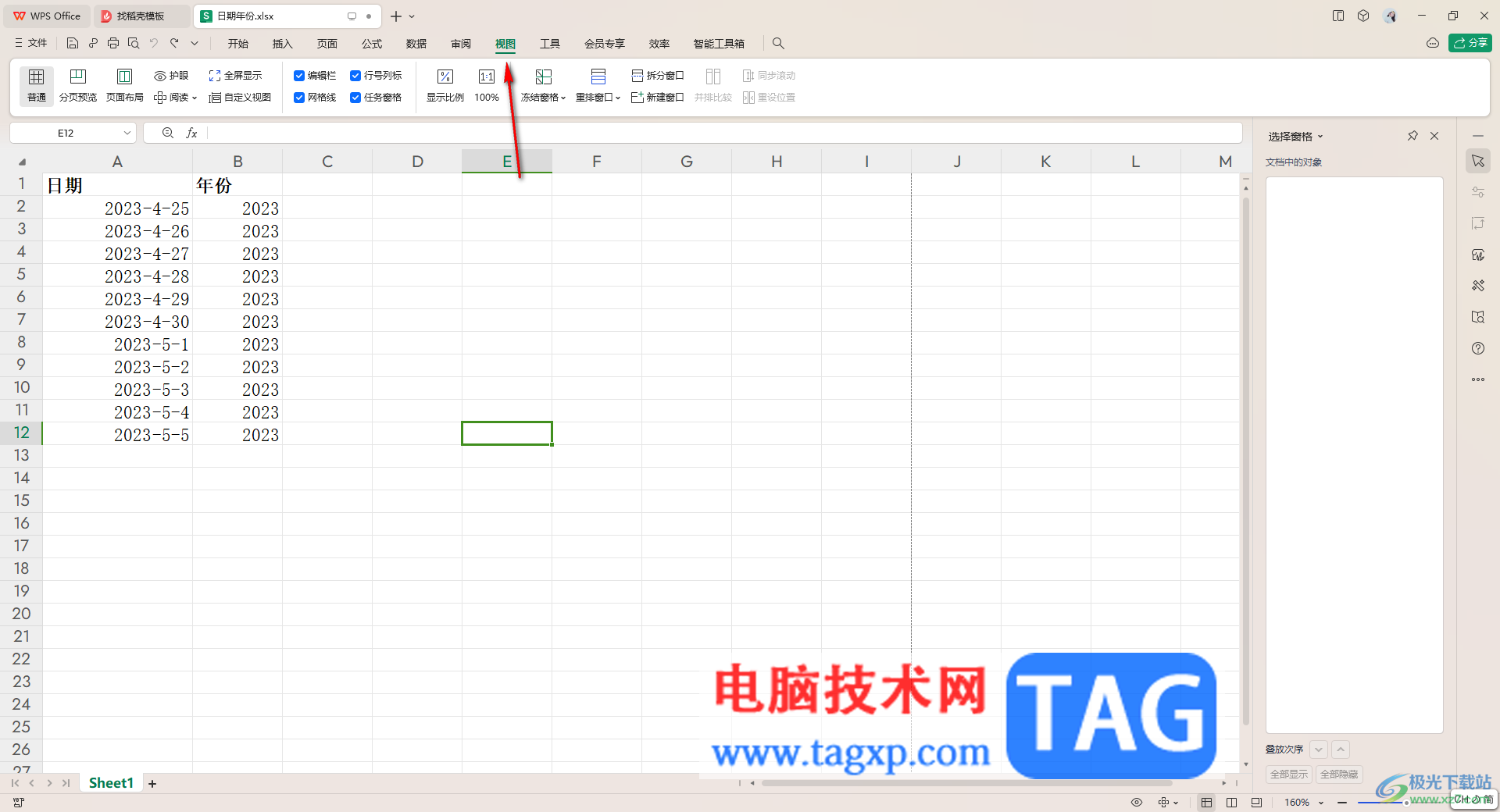Open the 显示比例 zoom ratio dialog
Screen dimensions: 1500x812
coord(445,85)
